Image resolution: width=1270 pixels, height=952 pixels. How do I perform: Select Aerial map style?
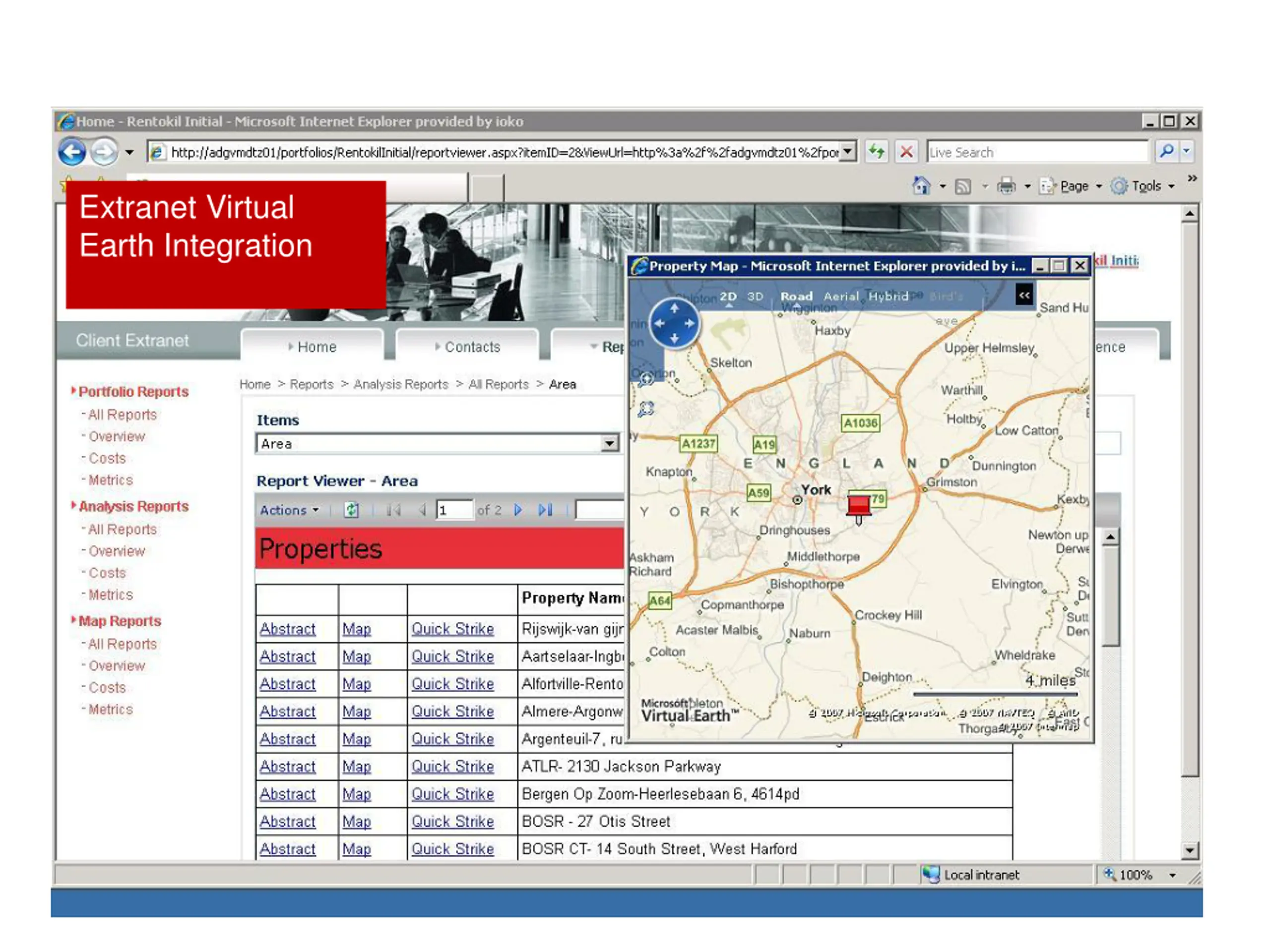tap(841, 296)
